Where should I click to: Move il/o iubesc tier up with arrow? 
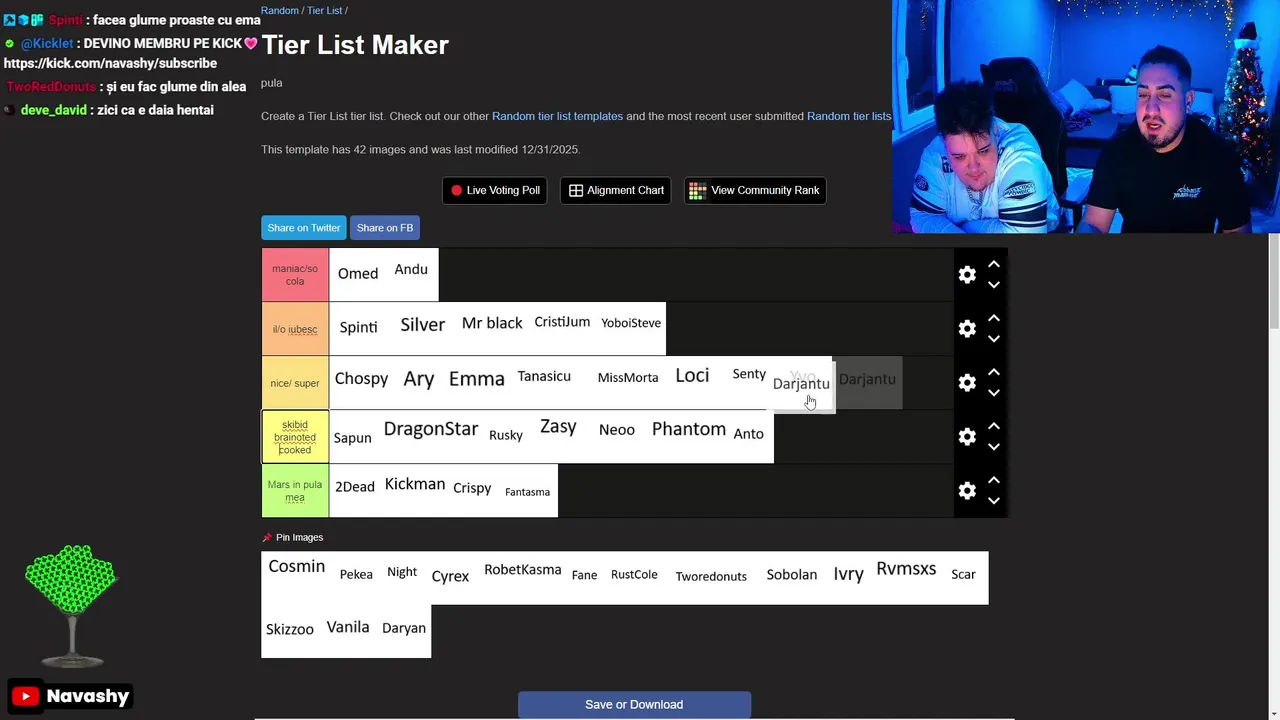[994, 319]
